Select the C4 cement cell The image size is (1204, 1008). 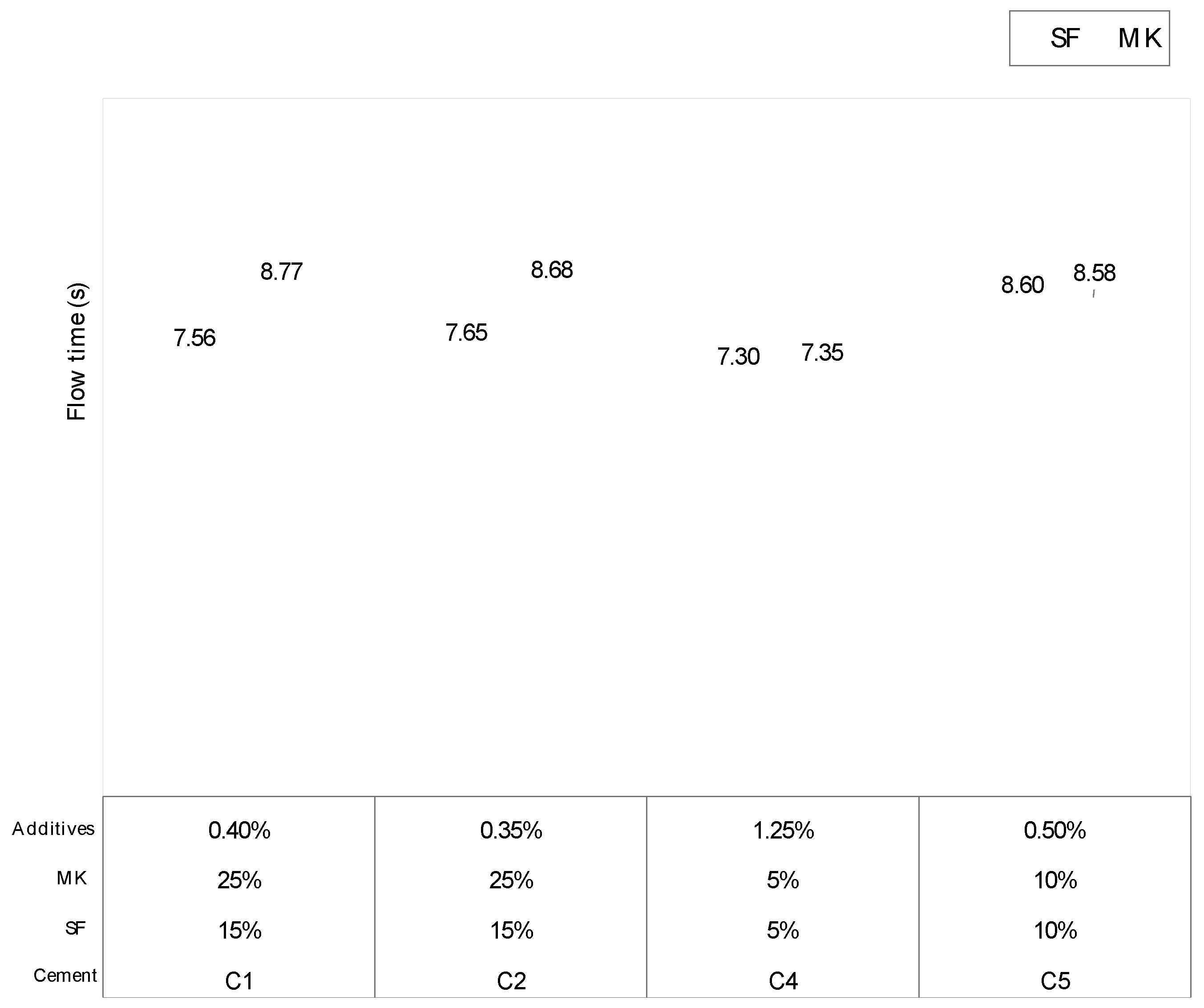[x=783, y=982]
